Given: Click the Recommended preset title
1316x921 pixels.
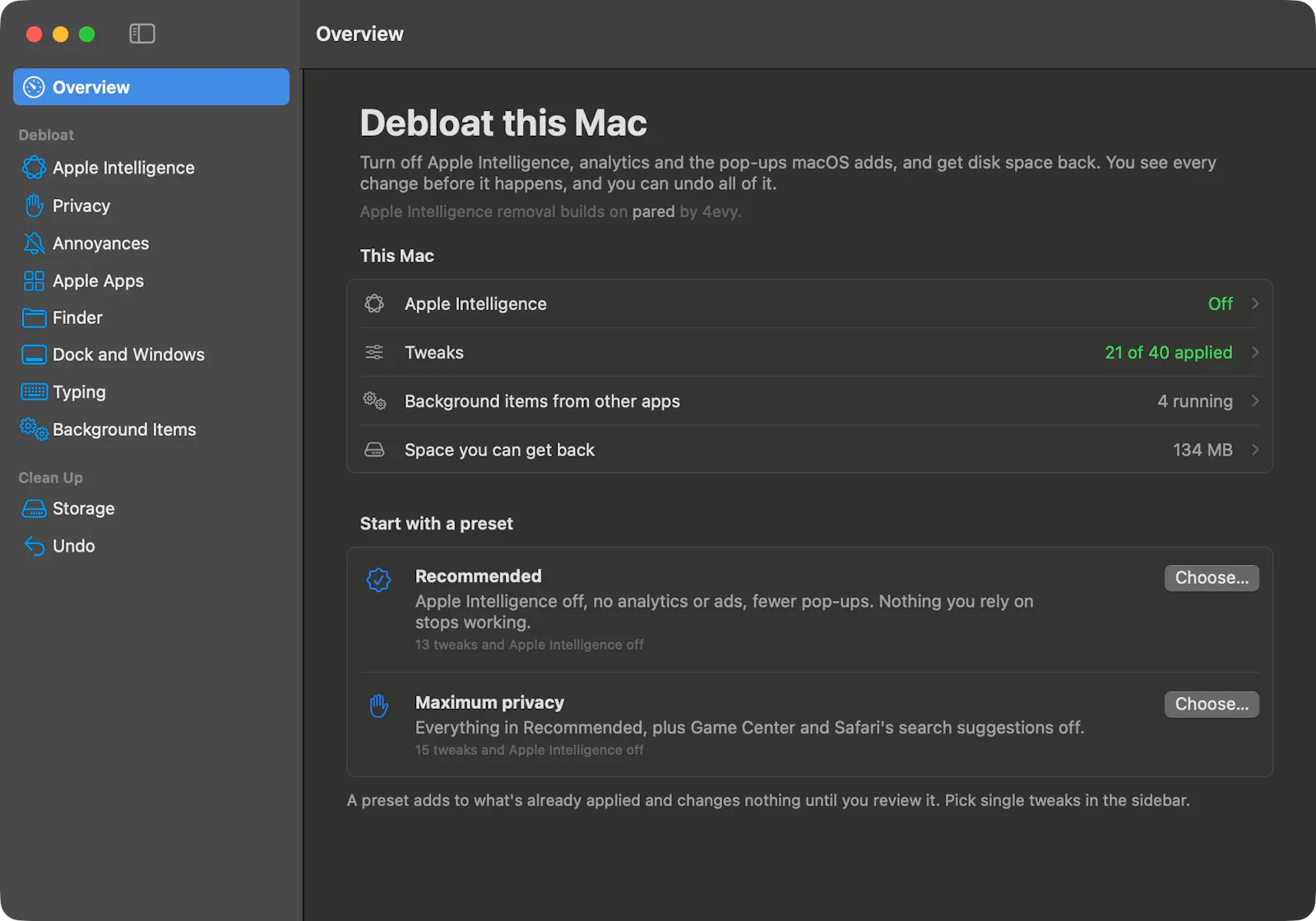Looking at the screenshot, I should [x=479, y=576].
